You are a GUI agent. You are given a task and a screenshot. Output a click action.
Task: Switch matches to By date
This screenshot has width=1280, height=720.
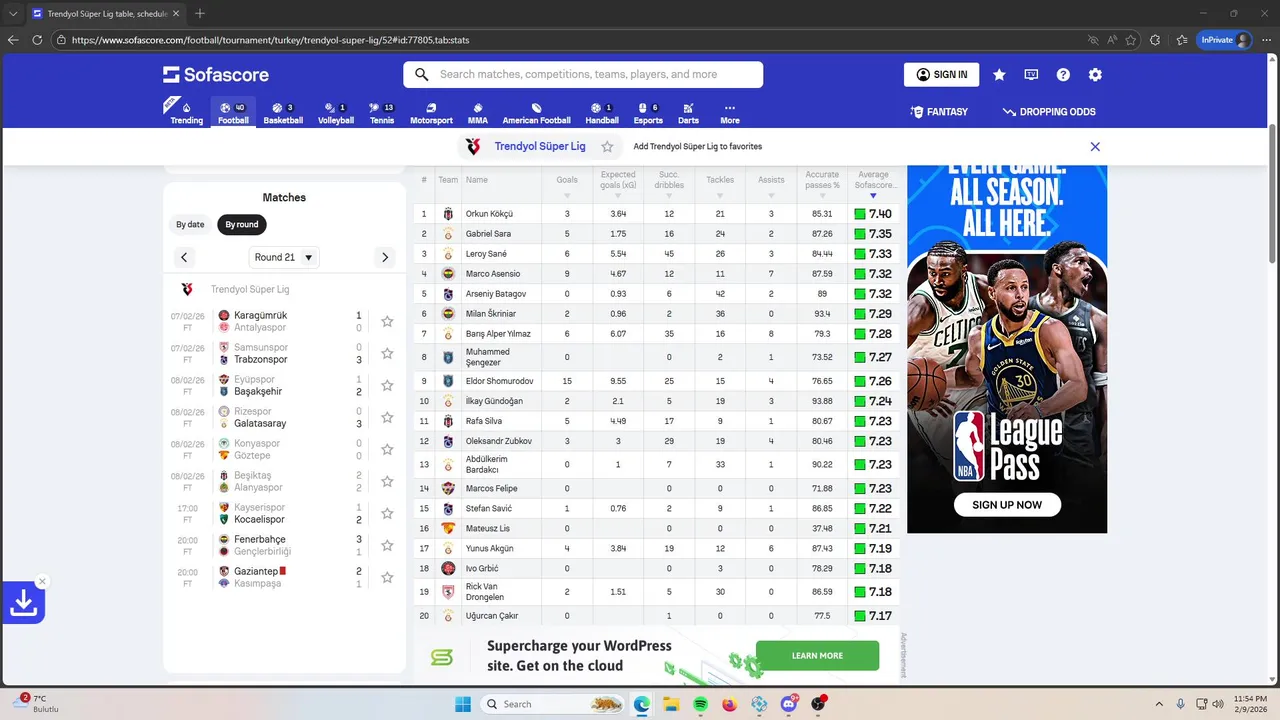(x=190, y=225)
